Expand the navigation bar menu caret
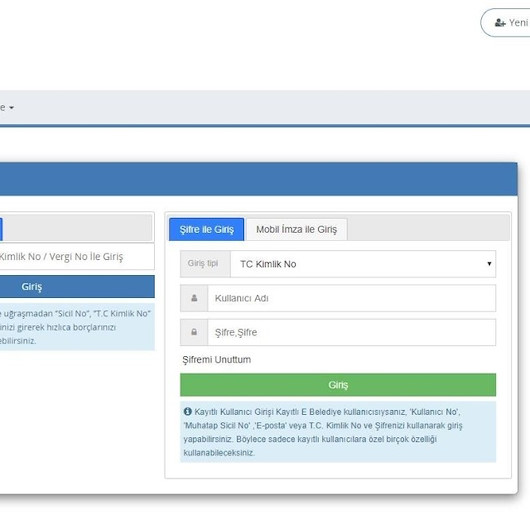The height and width of the screenshot is (530, 530). (x=11, y=108)
